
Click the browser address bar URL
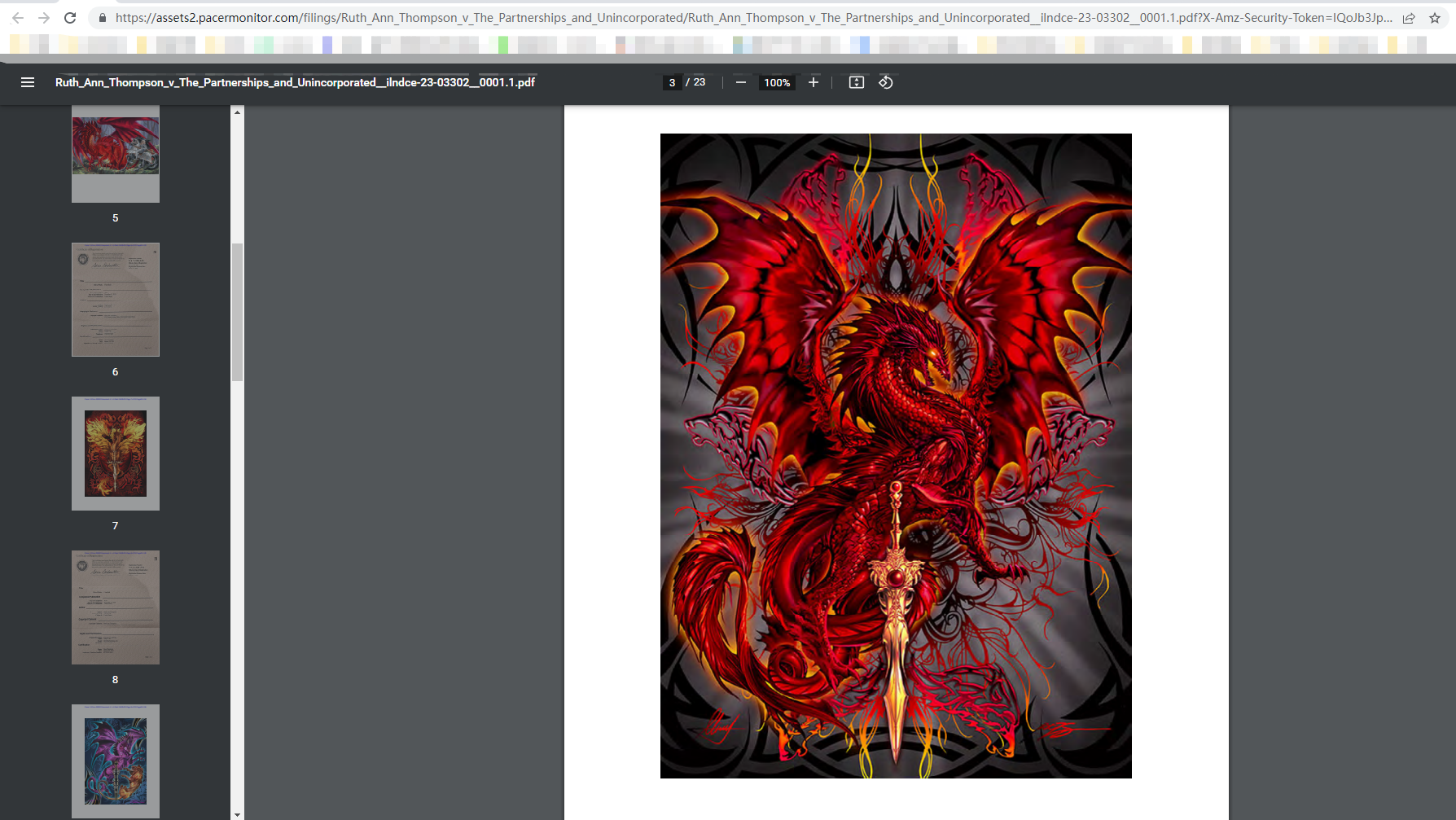(x=733, y=18)
